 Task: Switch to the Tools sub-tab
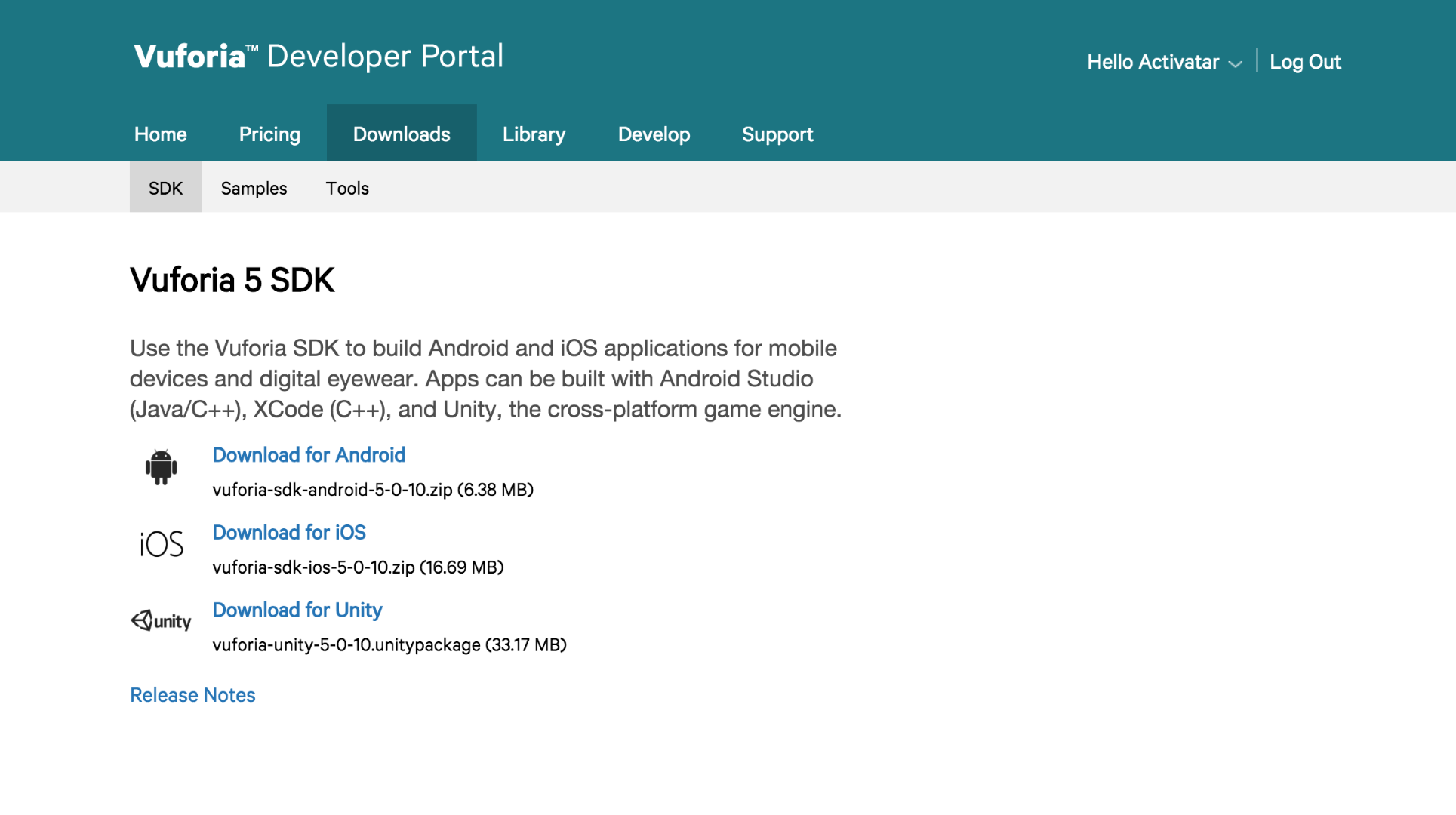[347, 188]
